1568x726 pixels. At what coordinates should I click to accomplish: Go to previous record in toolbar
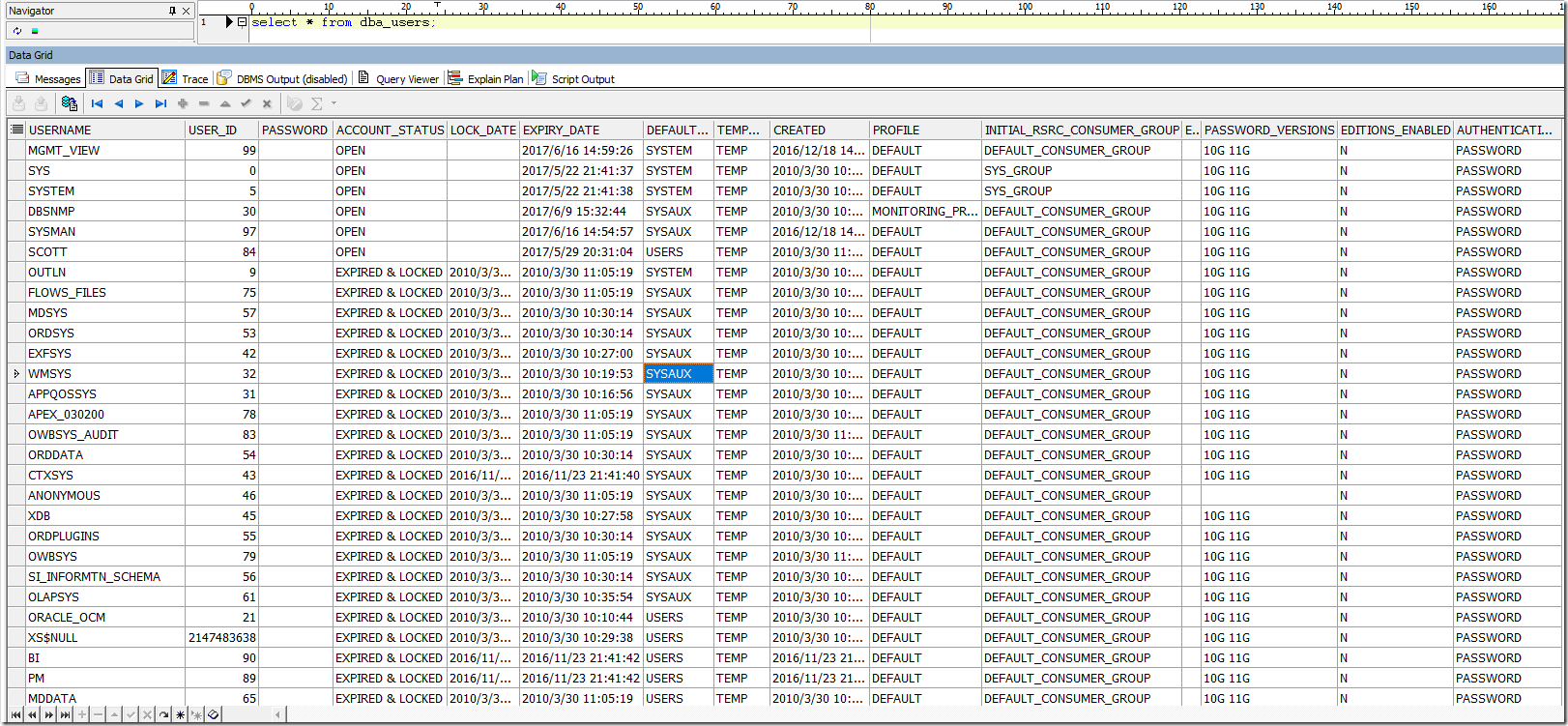(118, 103)
